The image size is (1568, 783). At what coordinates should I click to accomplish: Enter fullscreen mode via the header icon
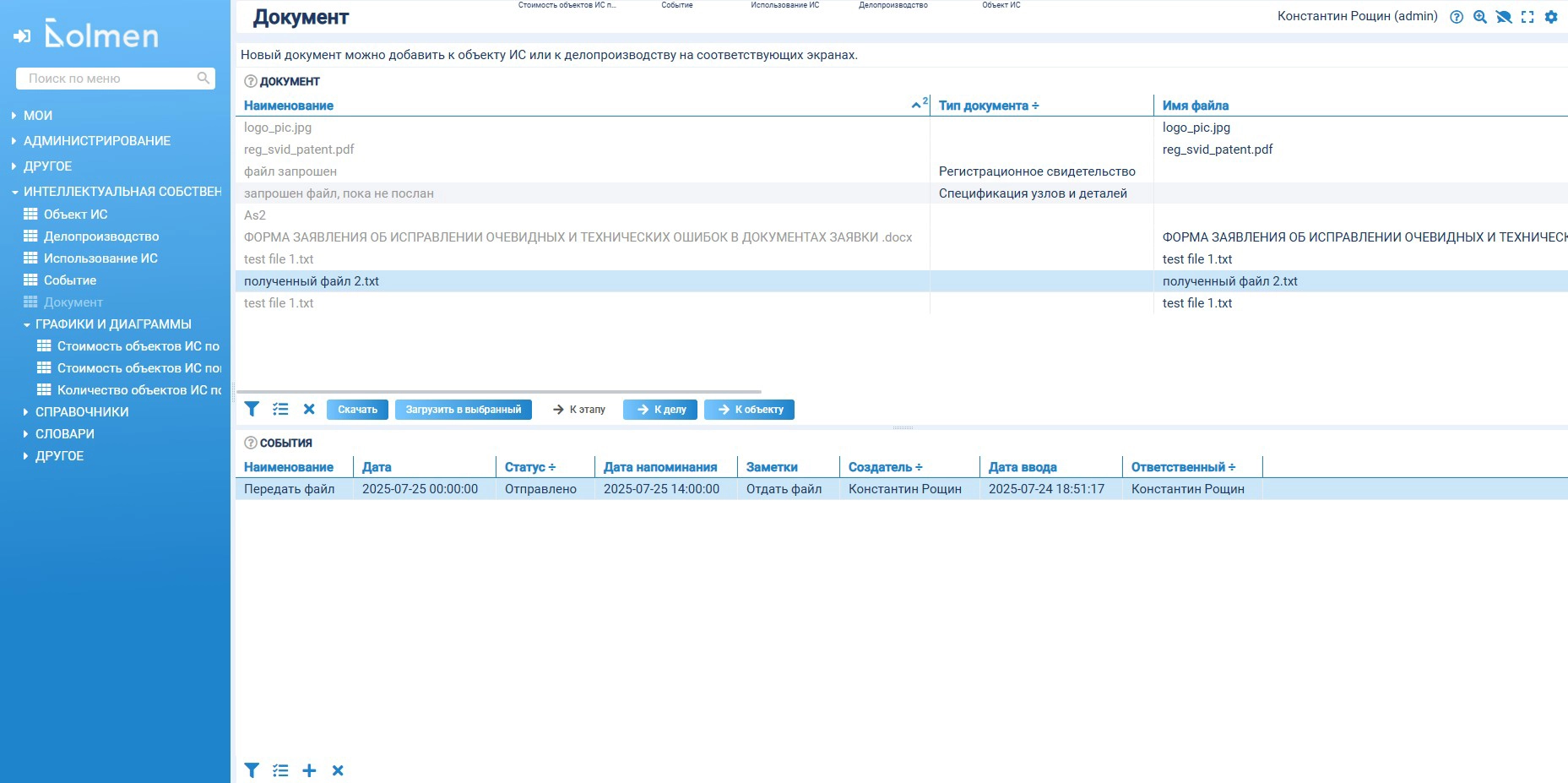[1527, 17]
